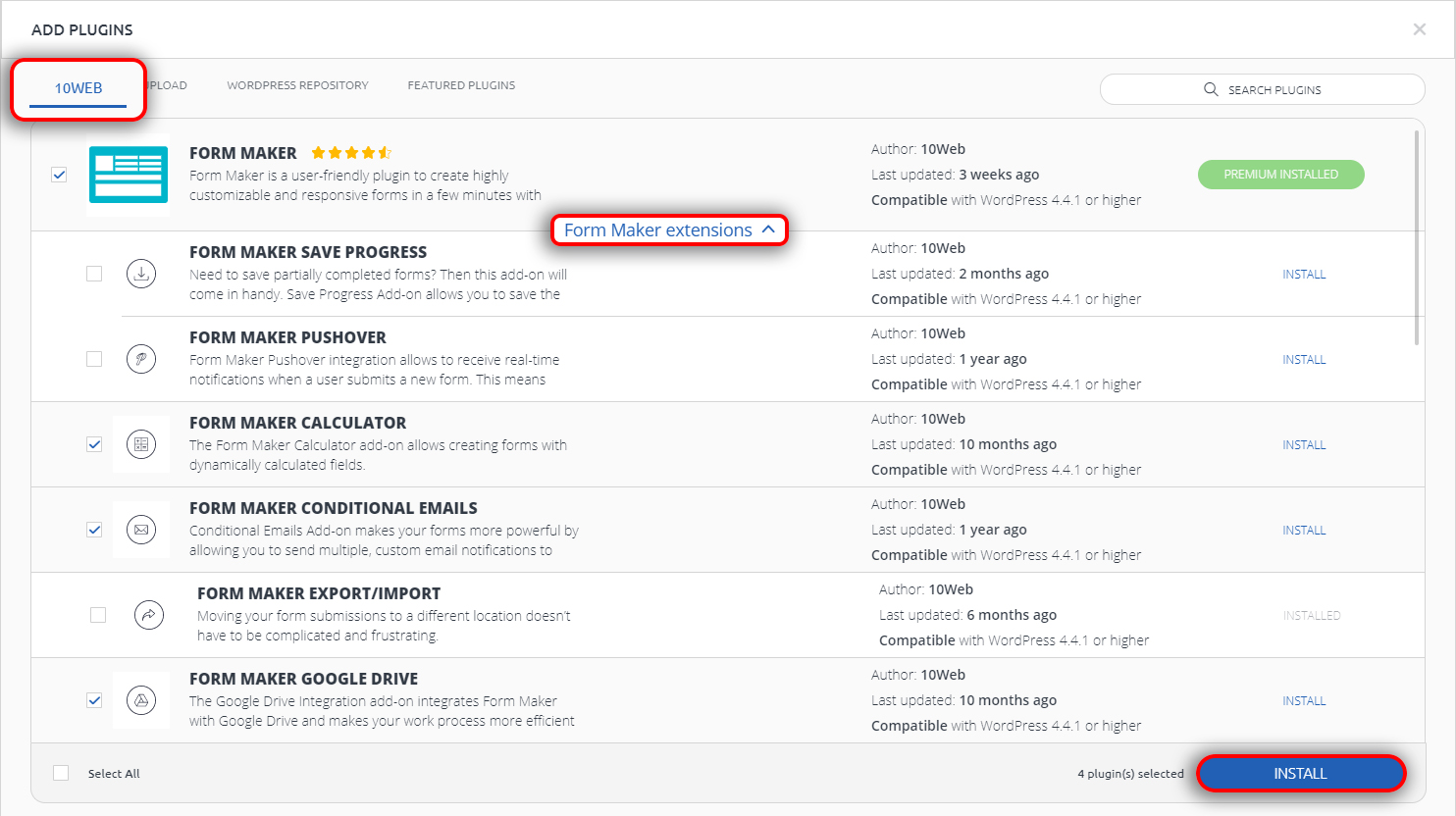Click the Form Maker Pushover title
The width and height of the screenshot is (1456, 816).
(x=287, y=337)
